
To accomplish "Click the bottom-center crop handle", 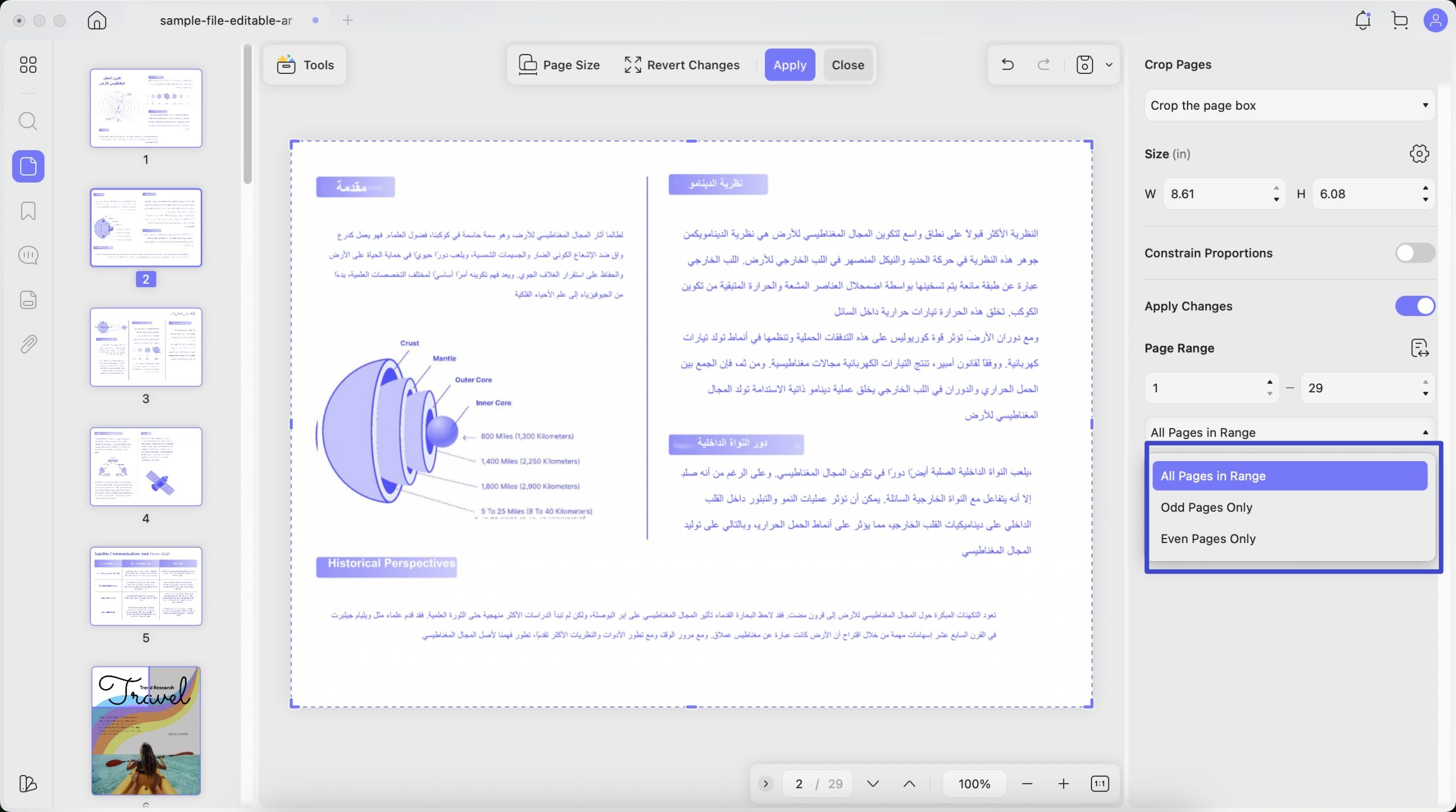I will click(x=692, y=707).
